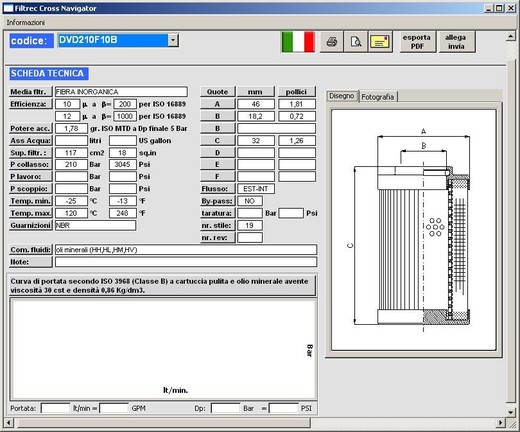Click the Note label button

pos(30,262)
